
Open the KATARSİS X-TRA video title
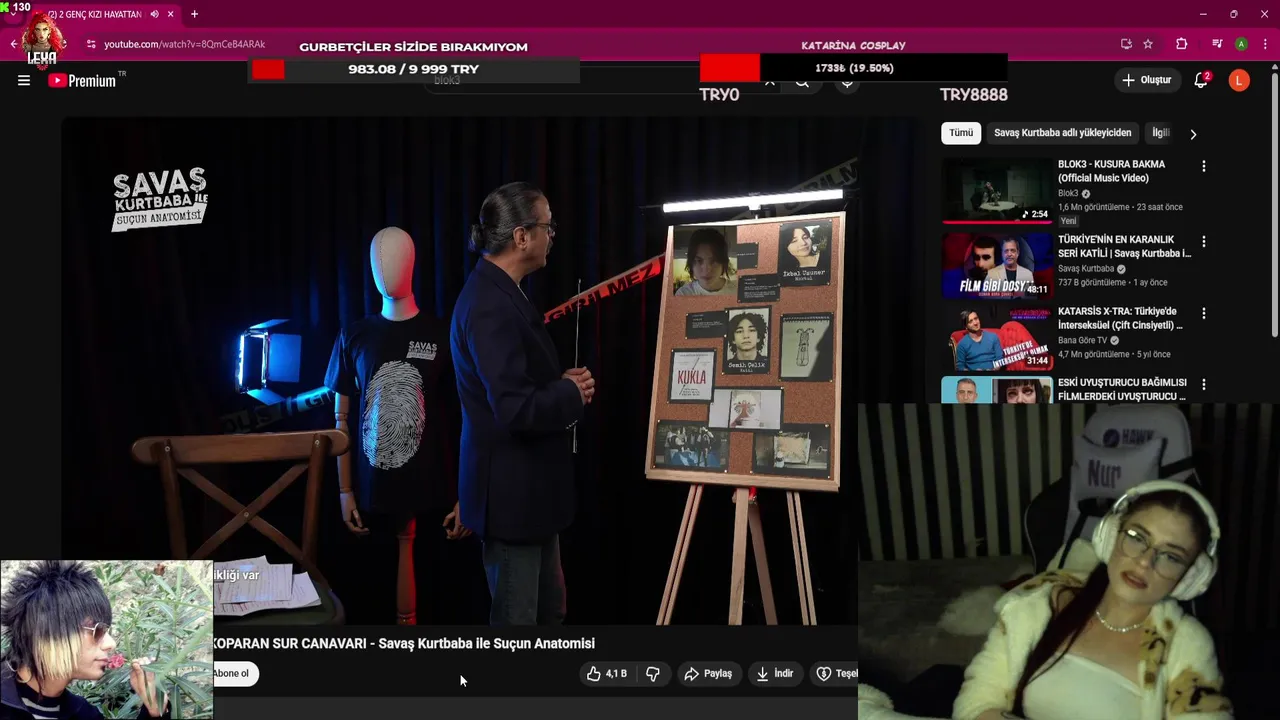(1120, 318)
